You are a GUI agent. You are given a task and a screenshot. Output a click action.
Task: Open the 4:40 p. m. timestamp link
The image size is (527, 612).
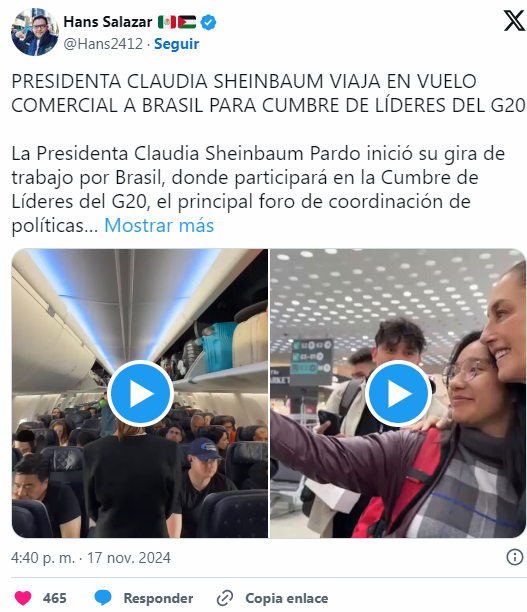coord(91,557)
